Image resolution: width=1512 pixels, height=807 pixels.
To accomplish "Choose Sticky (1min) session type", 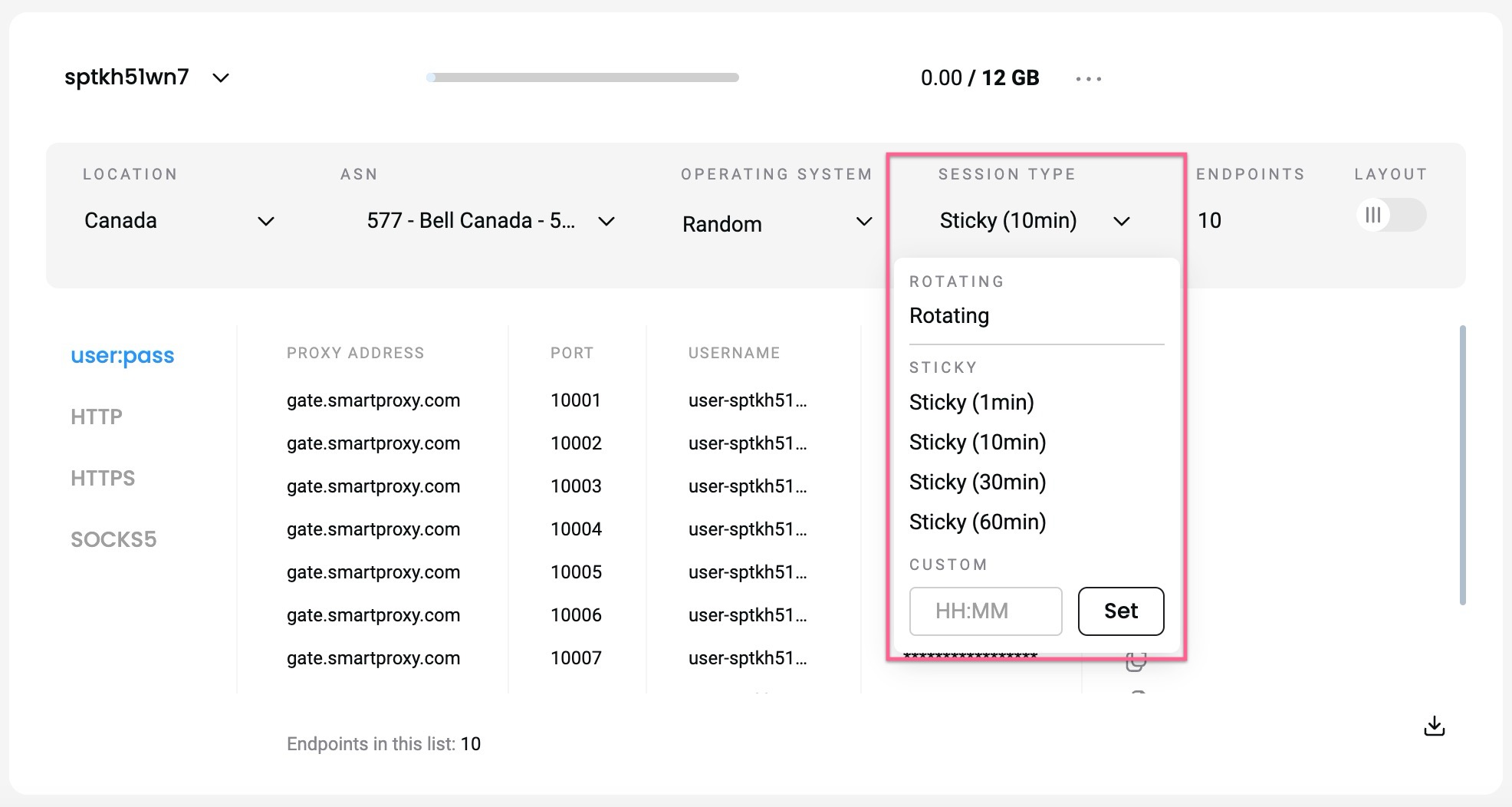I will pos(971,402).
